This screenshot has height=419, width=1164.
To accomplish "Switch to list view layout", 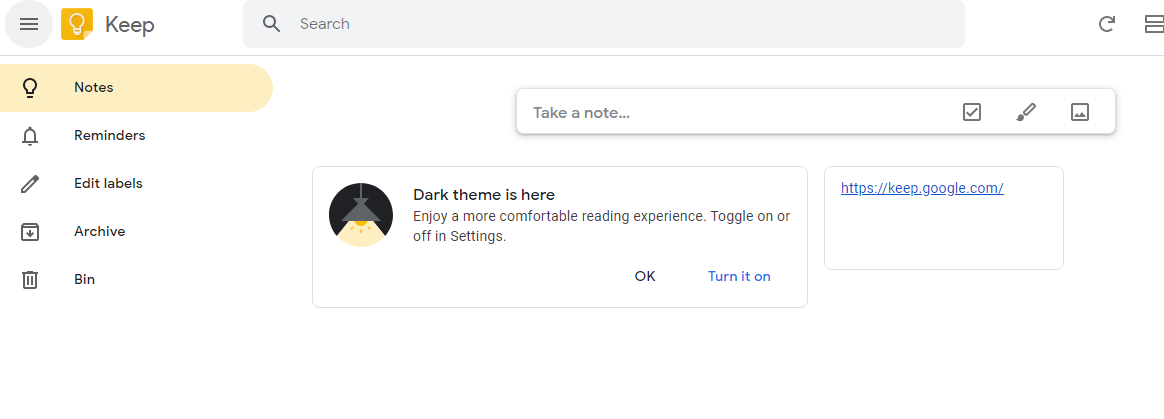I will (1154, 25).
